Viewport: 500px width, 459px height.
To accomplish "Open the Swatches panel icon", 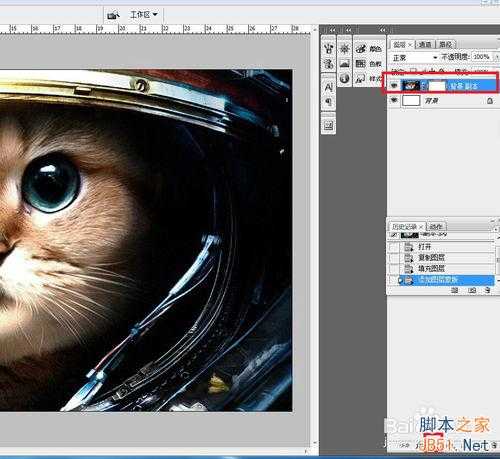I will [360, 63].
